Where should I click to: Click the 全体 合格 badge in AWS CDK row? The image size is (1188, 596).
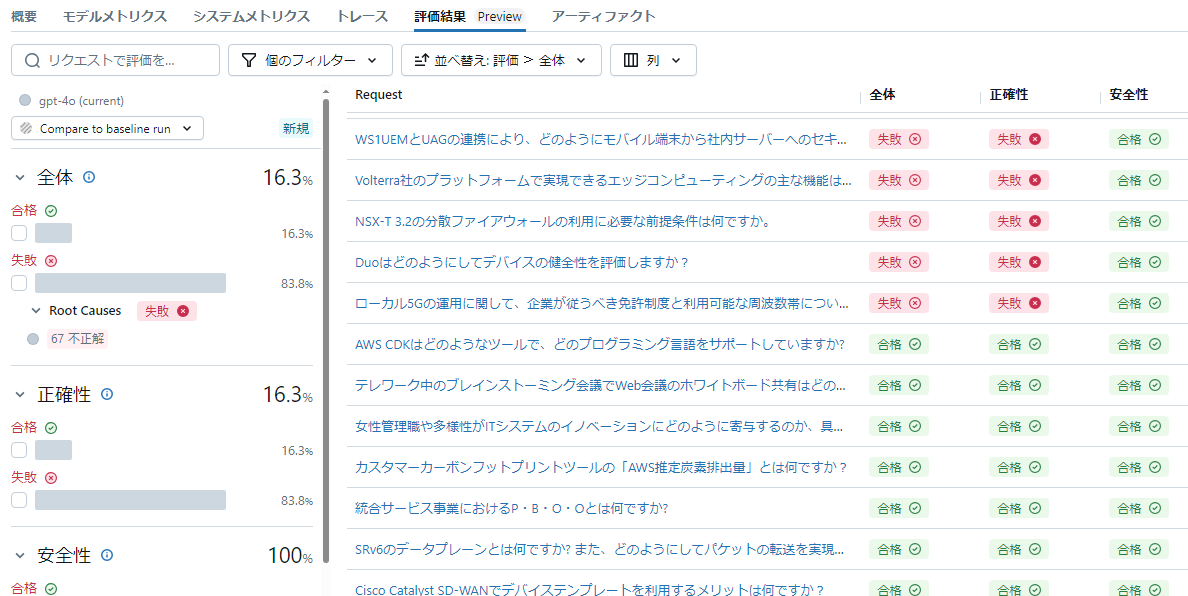899,344
